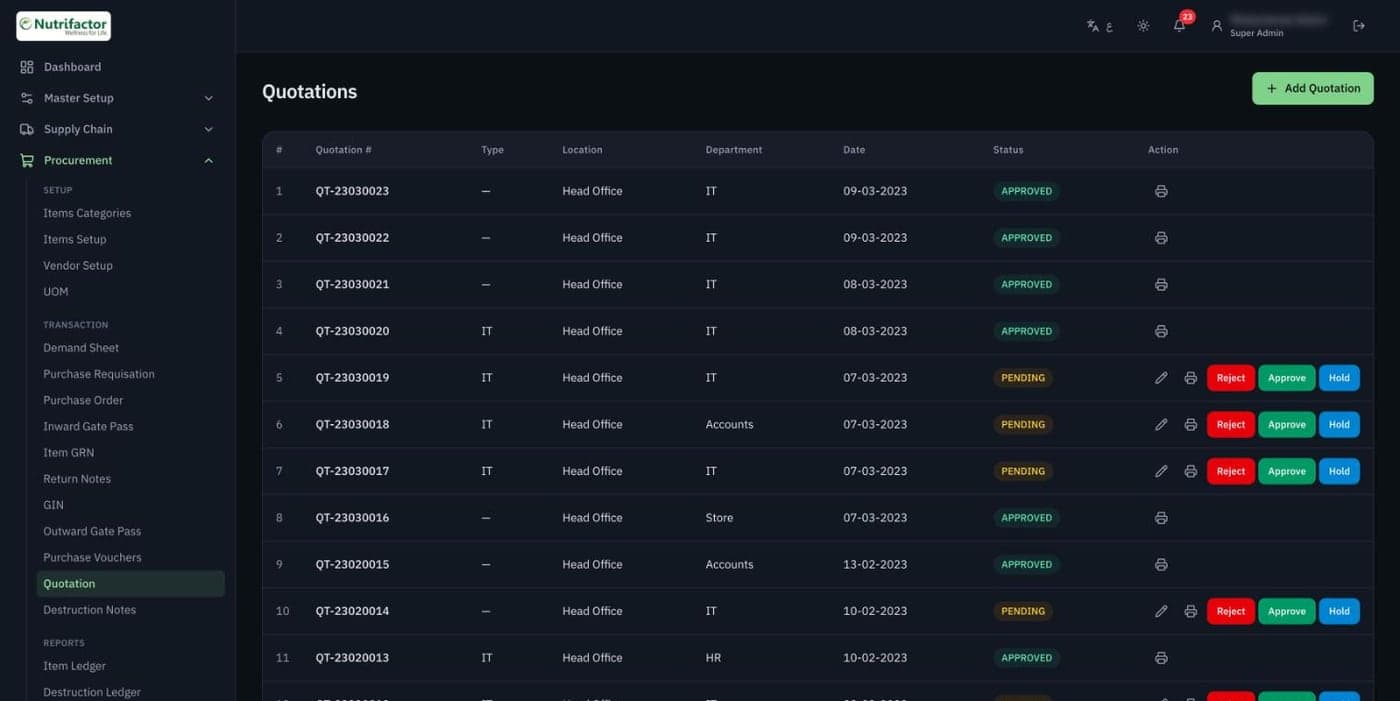The width and height of the screenshot is (1400, 701).
Task: Expand the Supply Chain chevron
Action: pyautogui.click(x=208, y=129)
